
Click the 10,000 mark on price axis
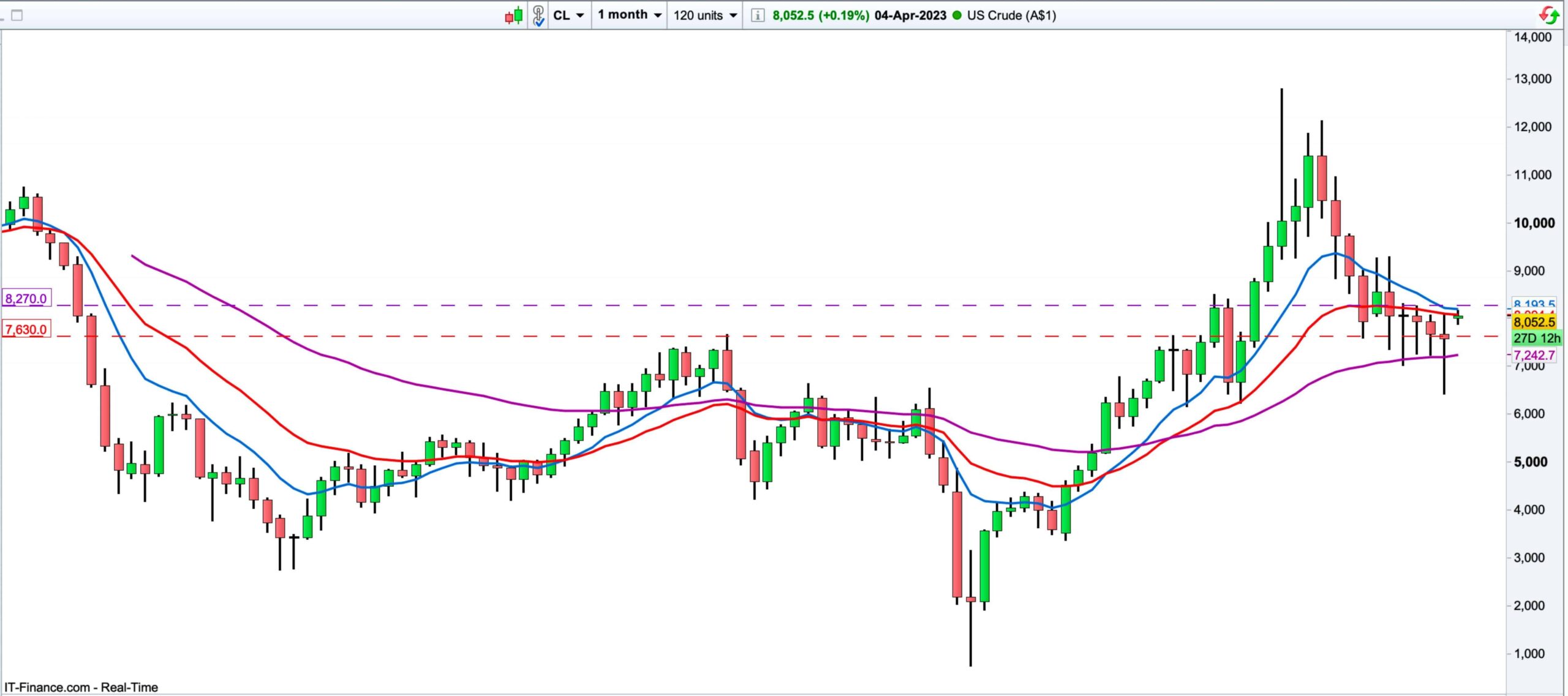(1534, 223)
